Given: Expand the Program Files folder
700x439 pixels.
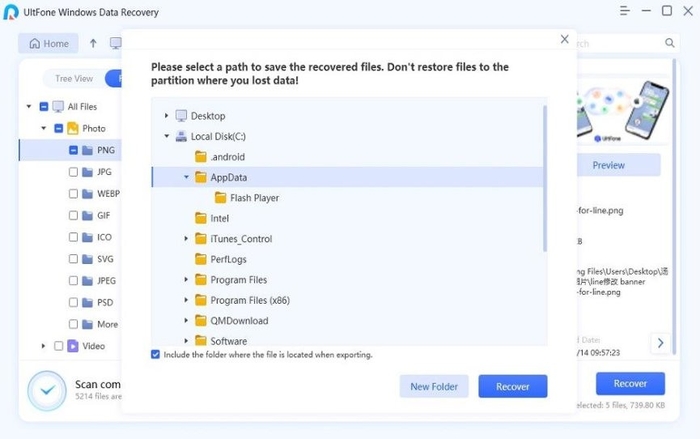Looking at the screenshot, I should (x=187, y=280).
